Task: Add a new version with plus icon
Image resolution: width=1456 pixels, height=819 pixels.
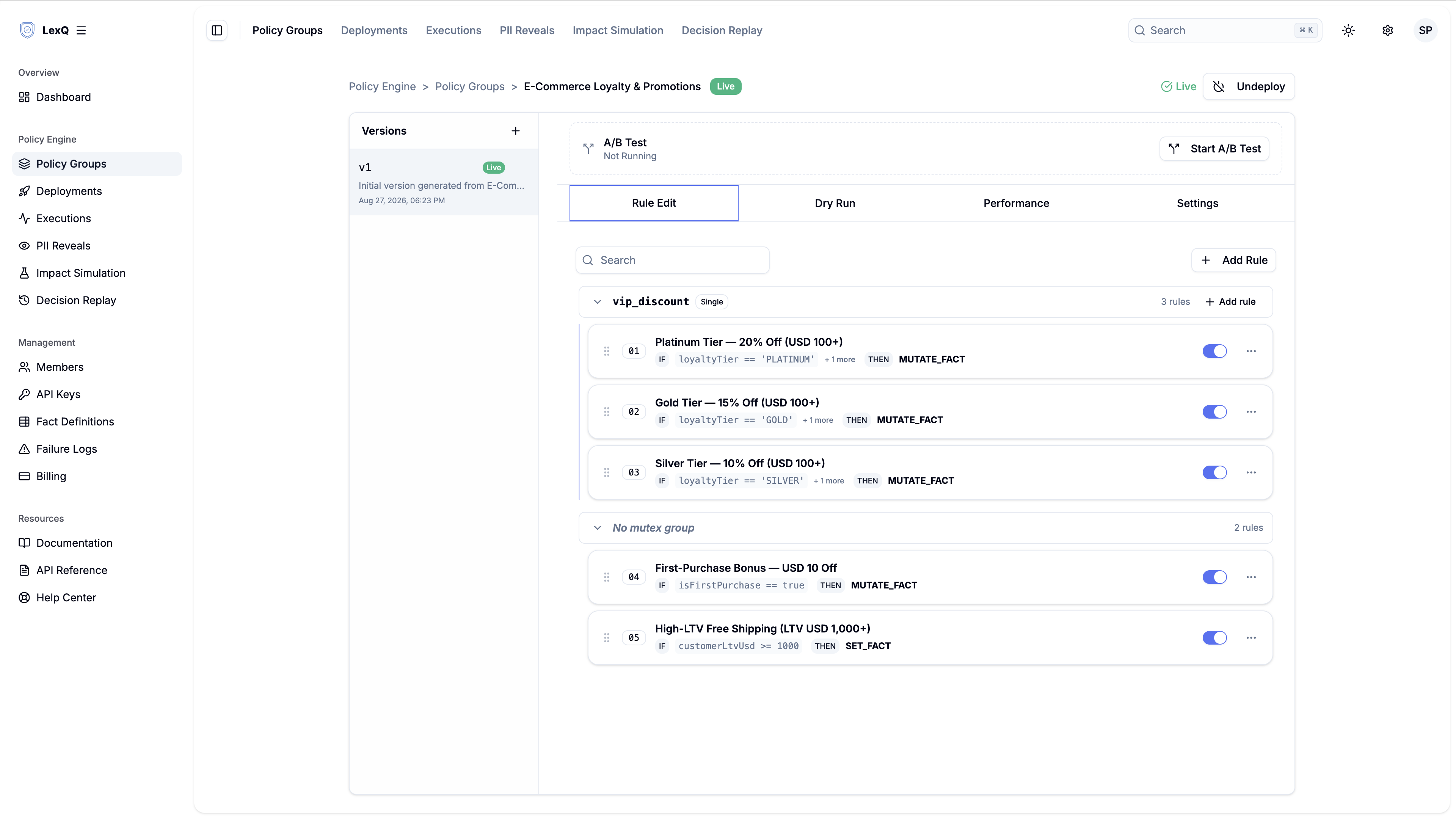Action: tap(516, 131)
